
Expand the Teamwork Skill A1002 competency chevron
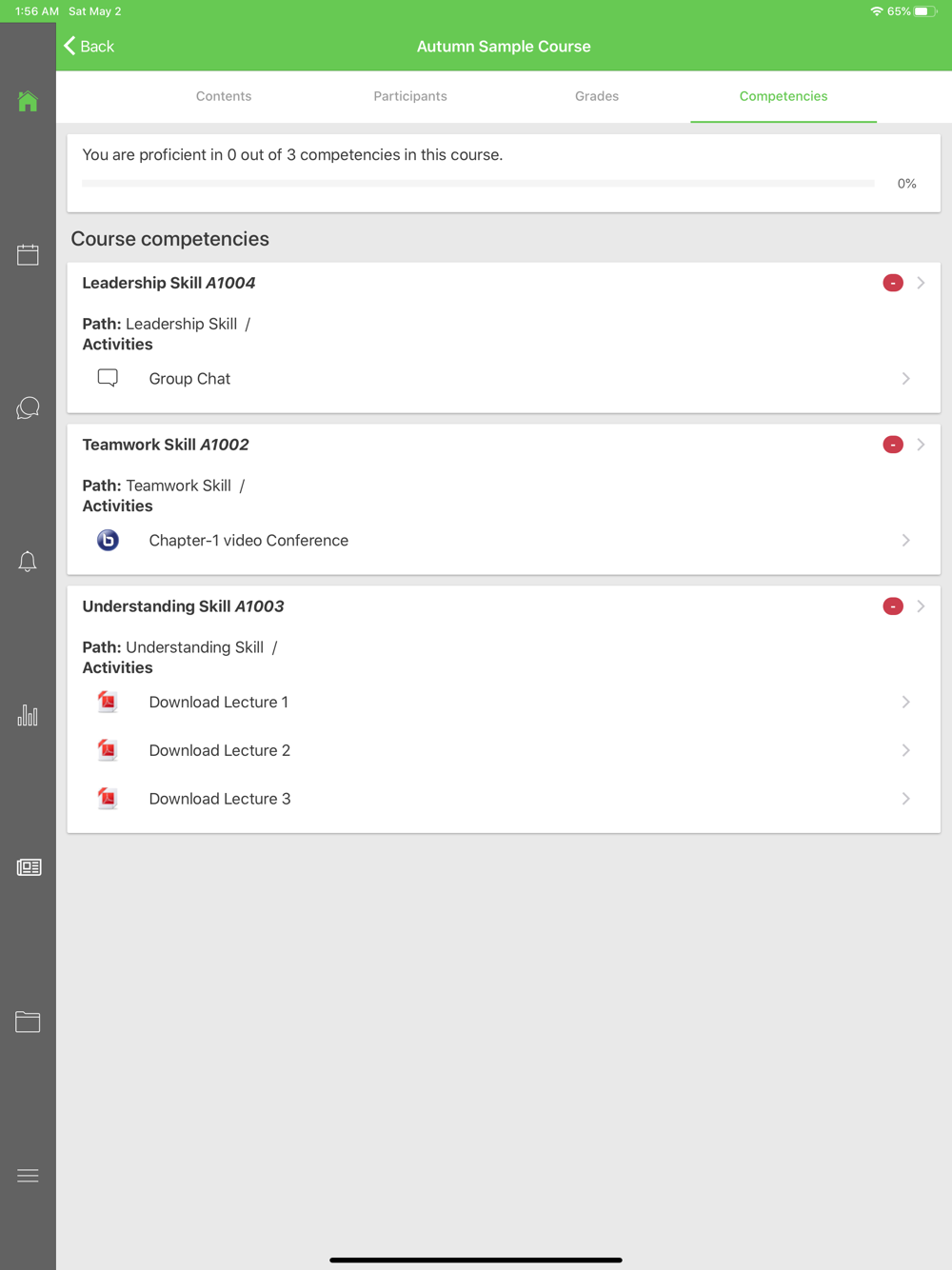[x=921, y=445]
